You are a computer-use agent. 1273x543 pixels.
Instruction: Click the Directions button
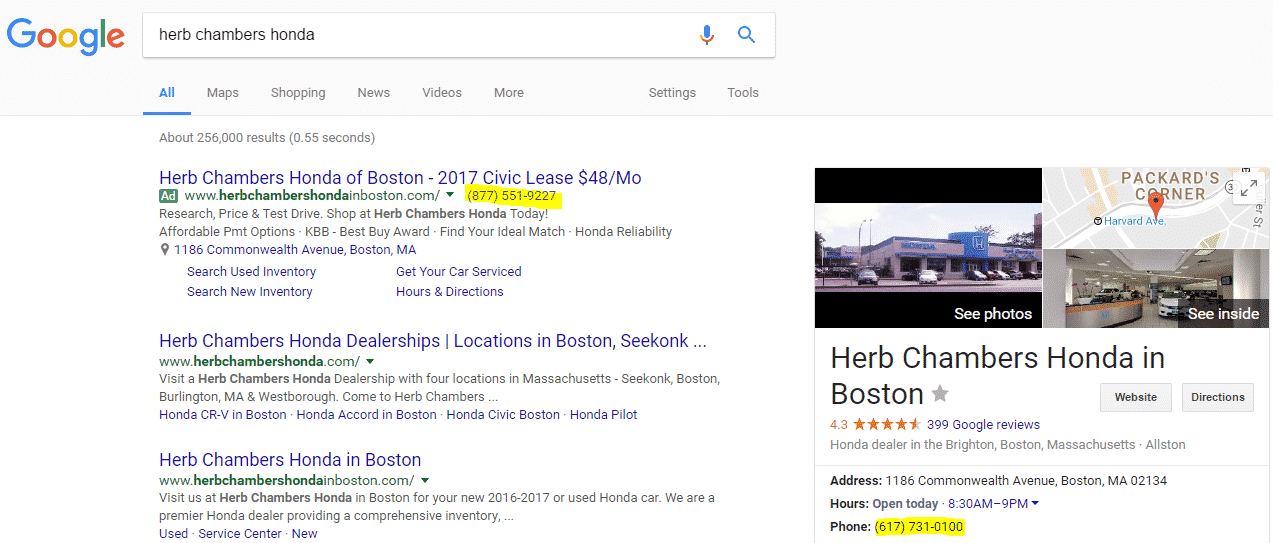1217,397
